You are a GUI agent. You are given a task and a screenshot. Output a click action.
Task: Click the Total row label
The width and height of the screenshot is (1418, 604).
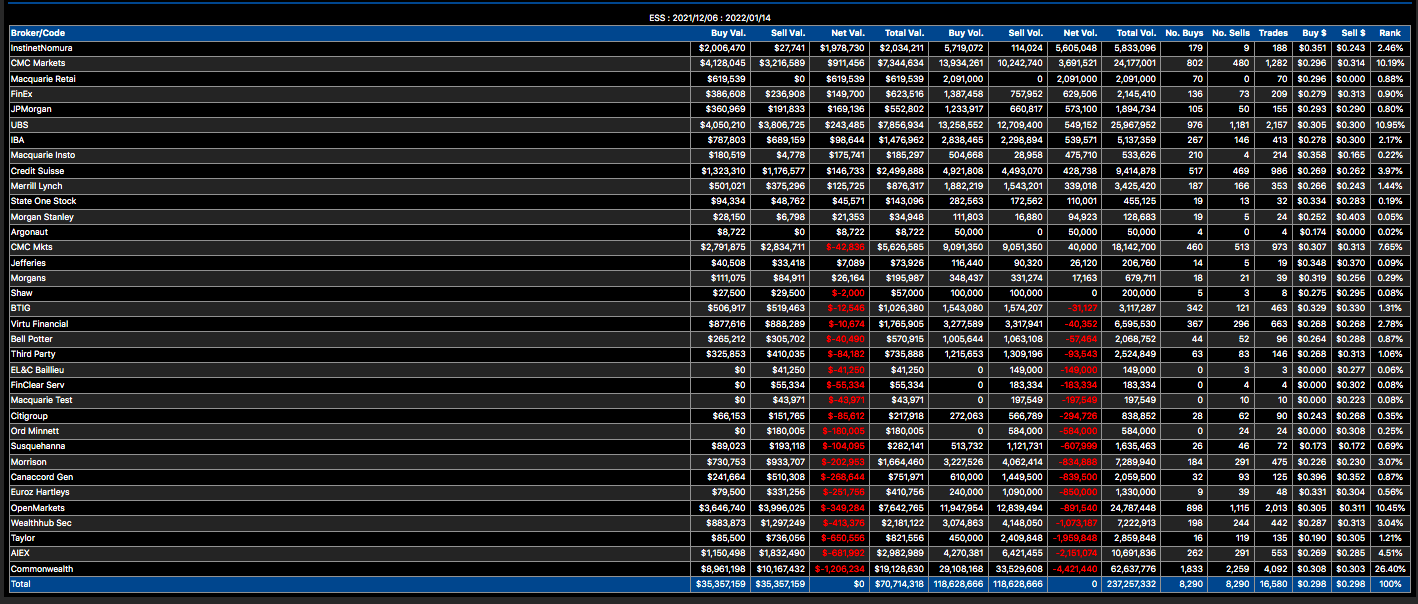point(21,585)
